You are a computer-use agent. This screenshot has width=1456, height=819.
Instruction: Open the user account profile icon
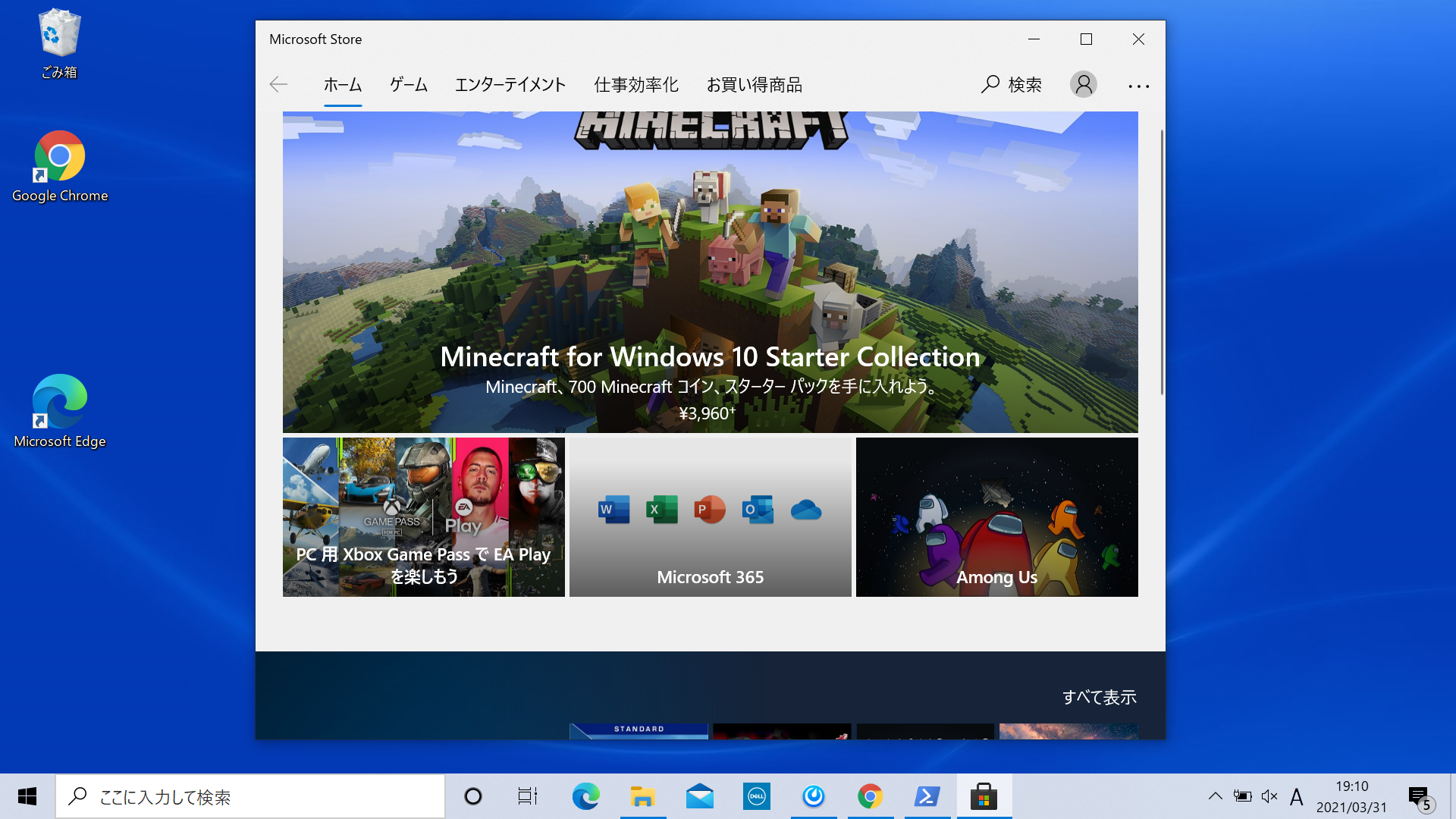pyautogui.click(x=1084, y=84)
